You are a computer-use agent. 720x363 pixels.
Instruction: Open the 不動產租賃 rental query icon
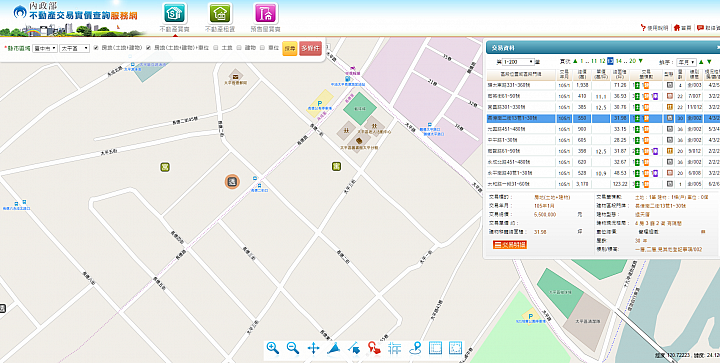pyautogui.click(x=220, y=13)
